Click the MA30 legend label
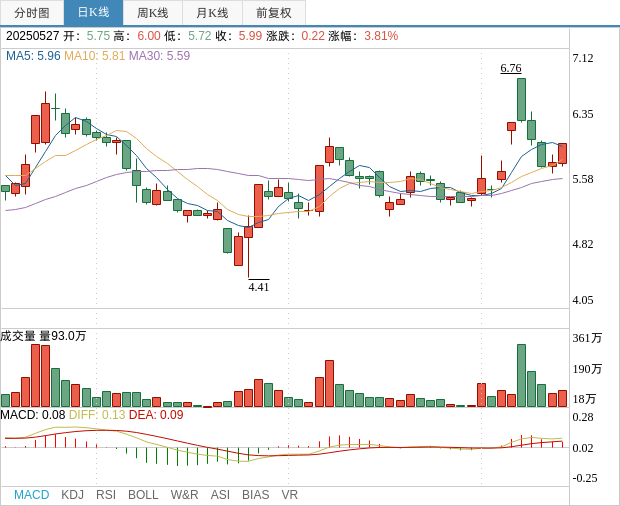This screenshot has height=506, width=620. [x=159, y=56]
